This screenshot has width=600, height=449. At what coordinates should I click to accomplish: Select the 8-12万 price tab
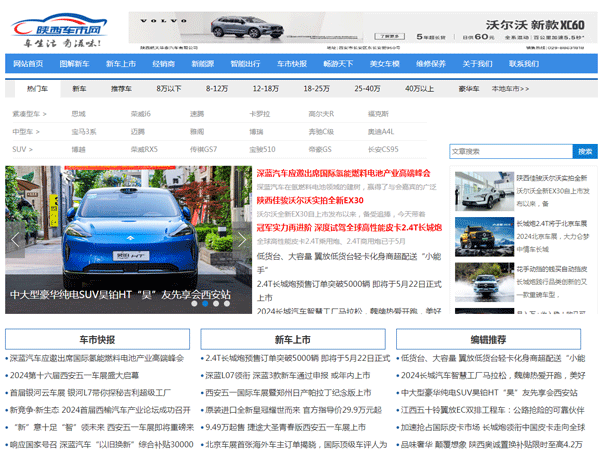[217, 89]
